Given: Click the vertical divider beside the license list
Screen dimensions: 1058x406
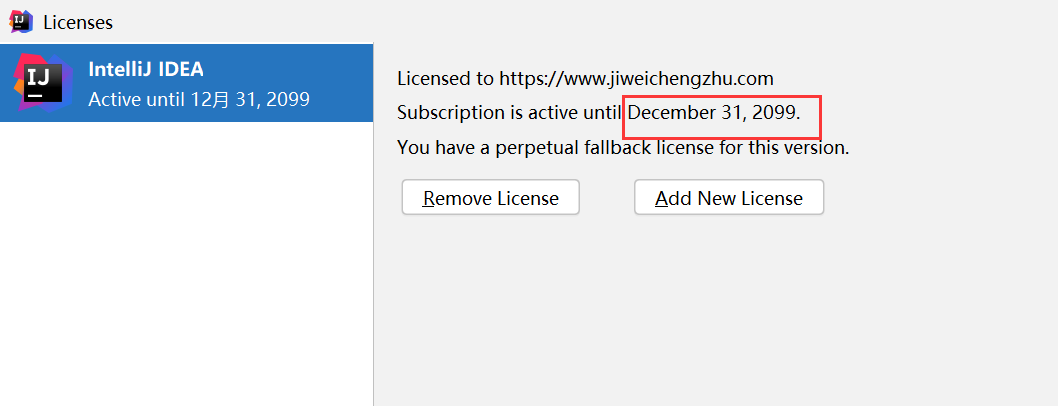Looking at the screenshot, I should [373, 225].
